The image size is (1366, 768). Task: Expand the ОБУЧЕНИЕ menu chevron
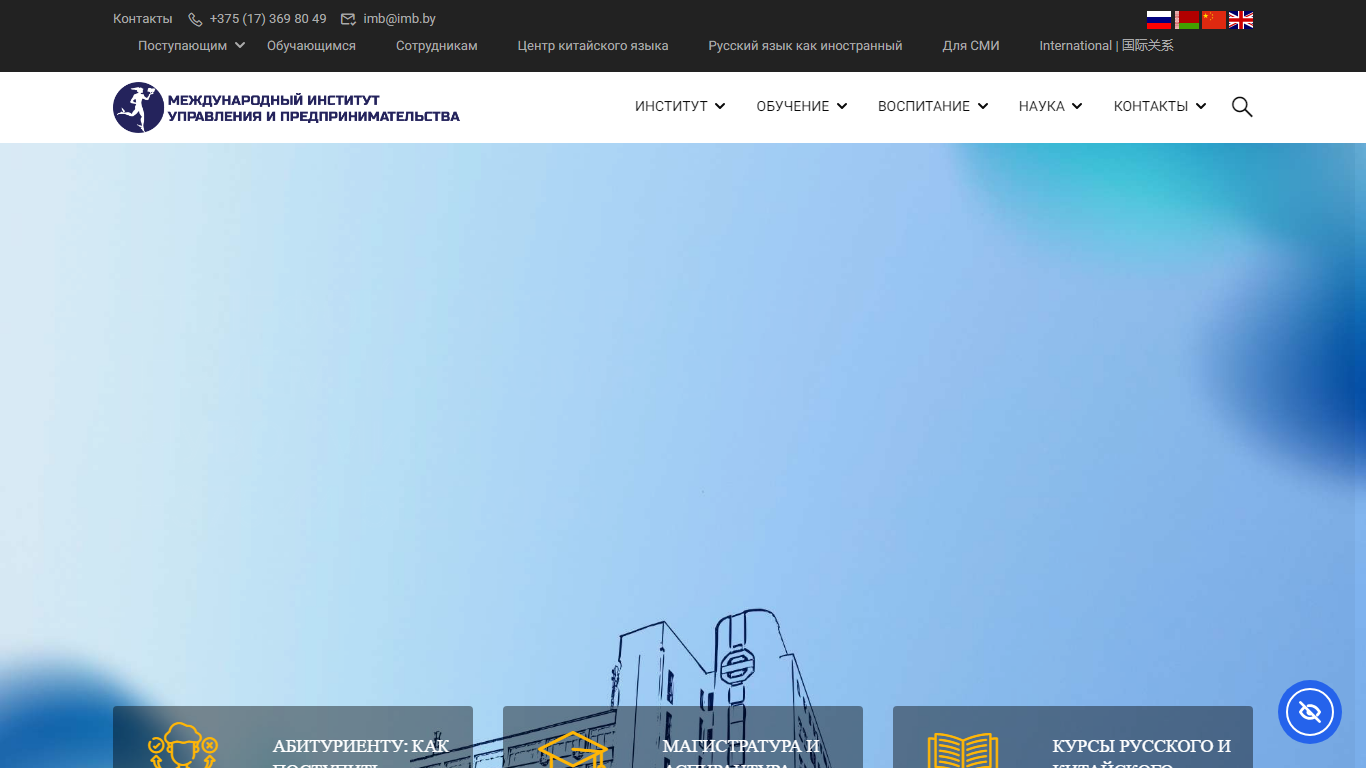(x=842, y=106)
